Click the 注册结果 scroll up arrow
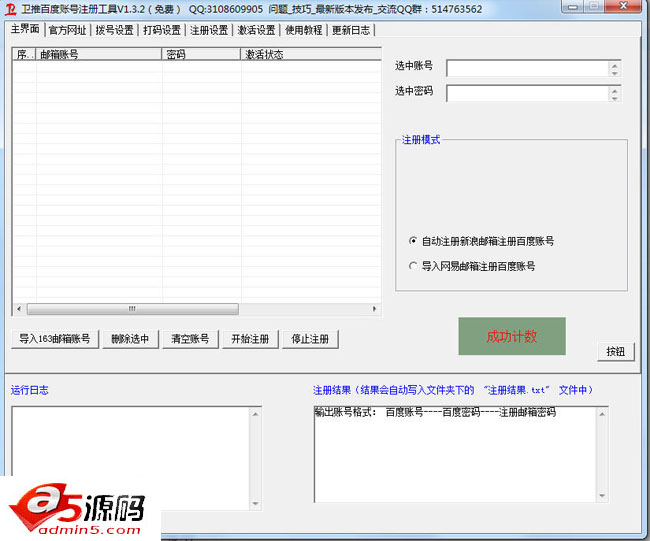Screen dimensions: 650x541 (x=602, y=414)
